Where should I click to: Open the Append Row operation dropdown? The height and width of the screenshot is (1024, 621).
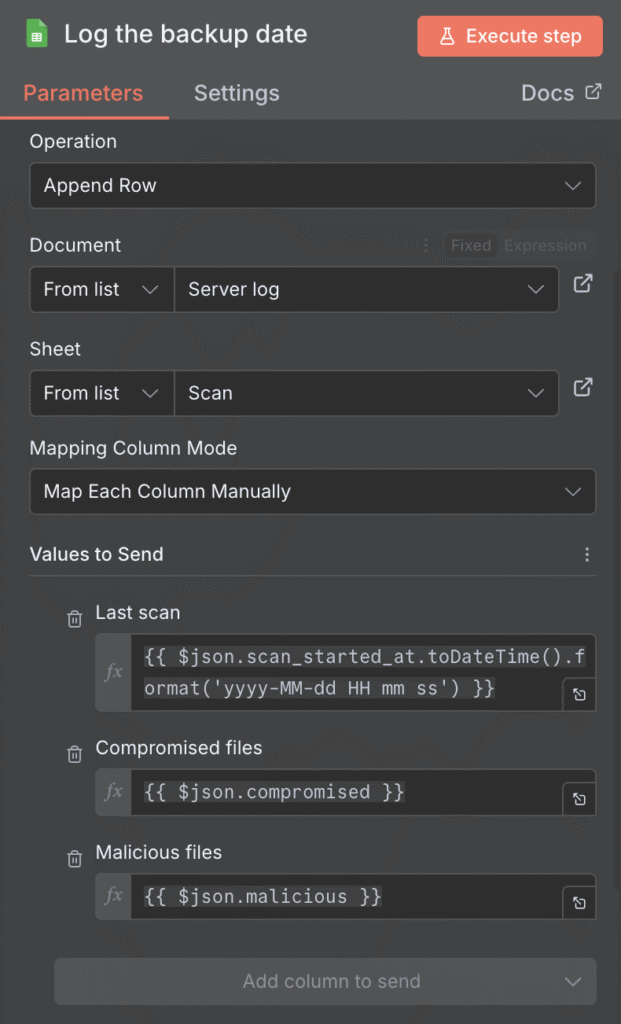[x=312, y=185]
